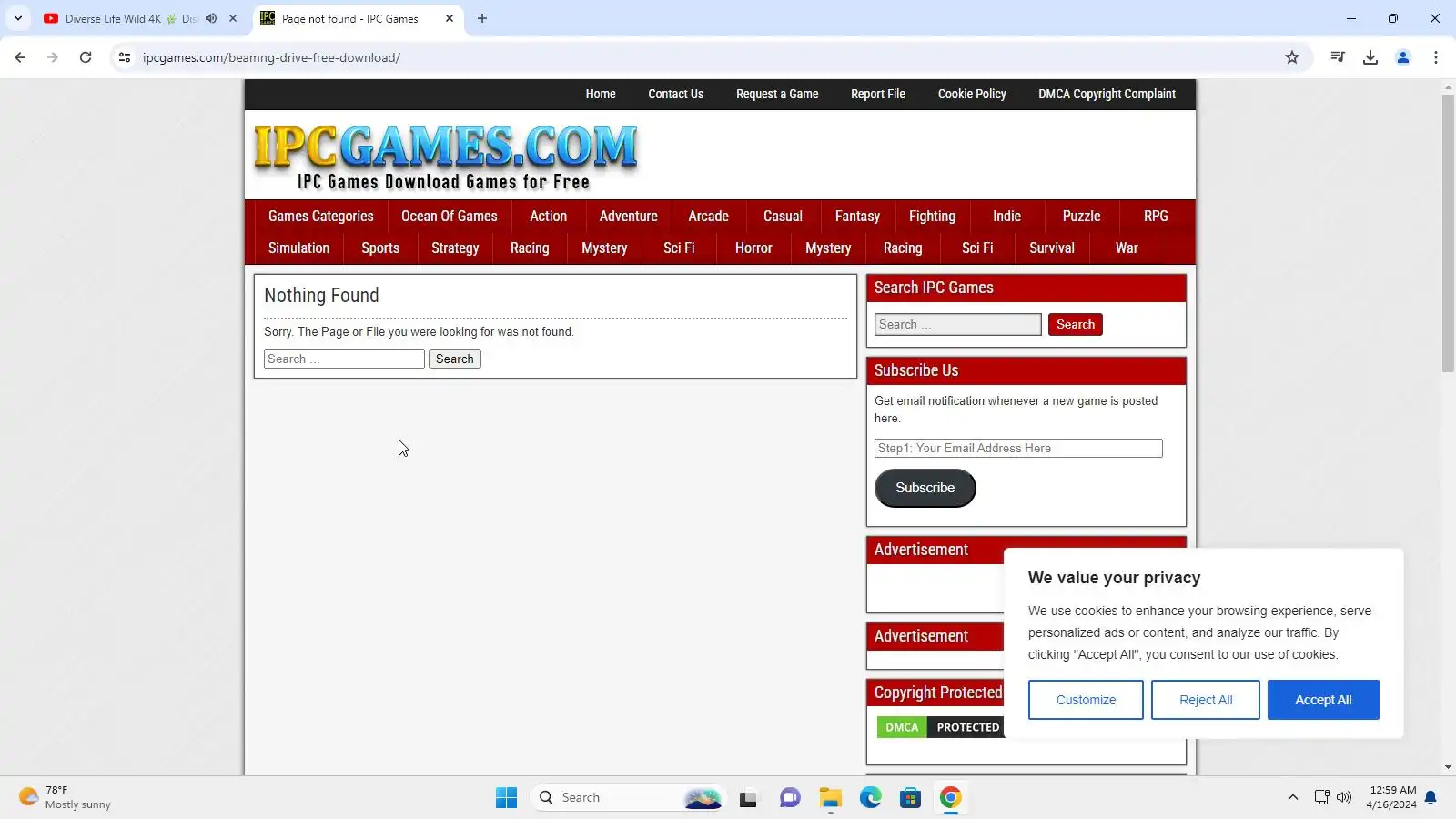Focus the email address subscription field
Image resolution: width=1456 pixels, height=819 pixels.
tap(1018, 449)
